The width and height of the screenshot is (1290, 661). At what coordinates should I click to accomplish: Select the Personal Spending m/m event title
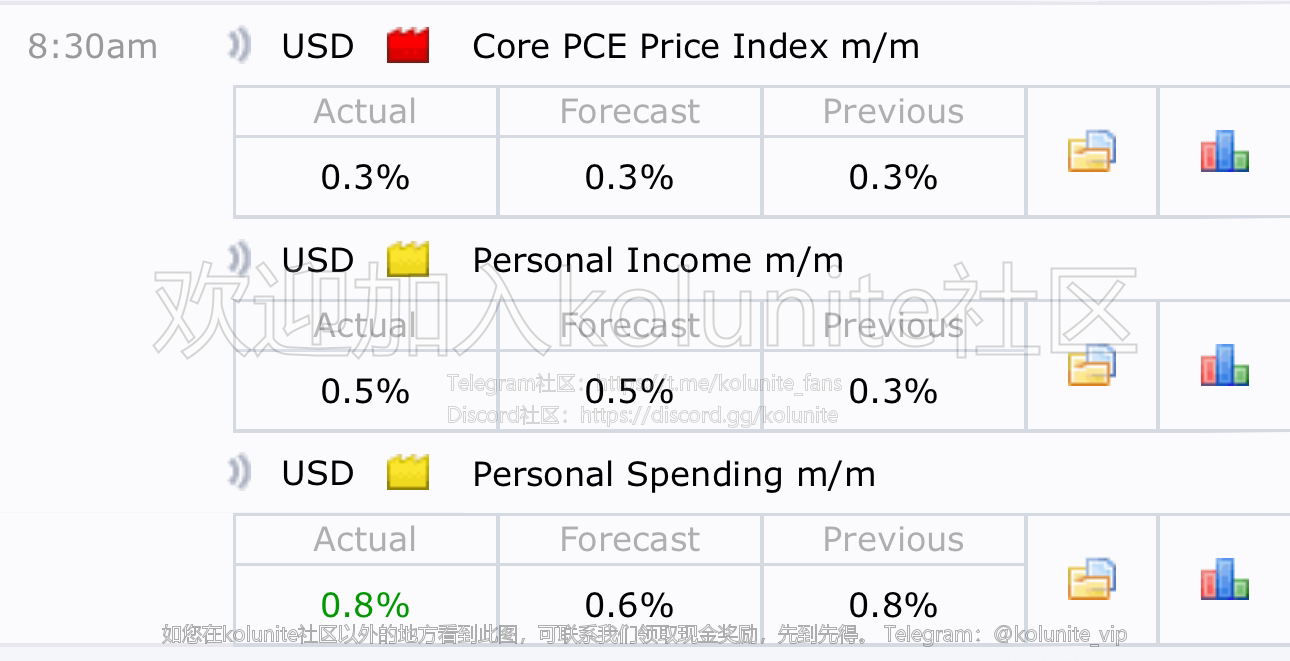[x=674, y=475]
